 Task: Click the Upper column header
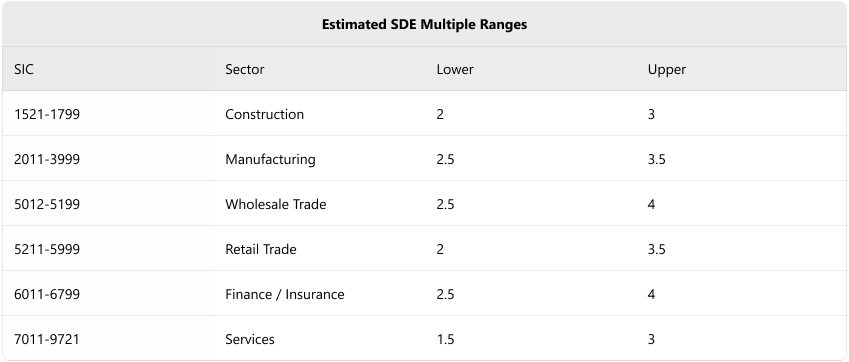[x=667, y=69]
